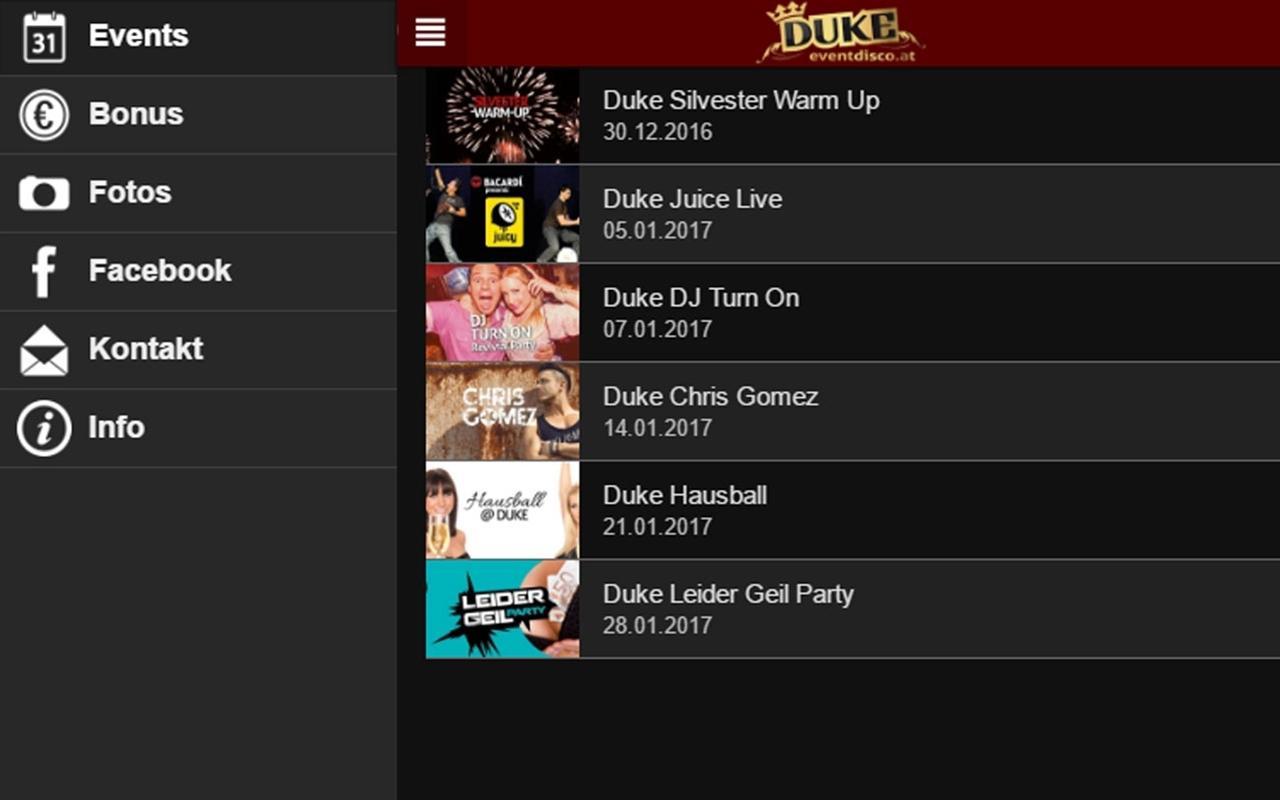Select the Duke Silvester Warm Up title

coord(741,101)
